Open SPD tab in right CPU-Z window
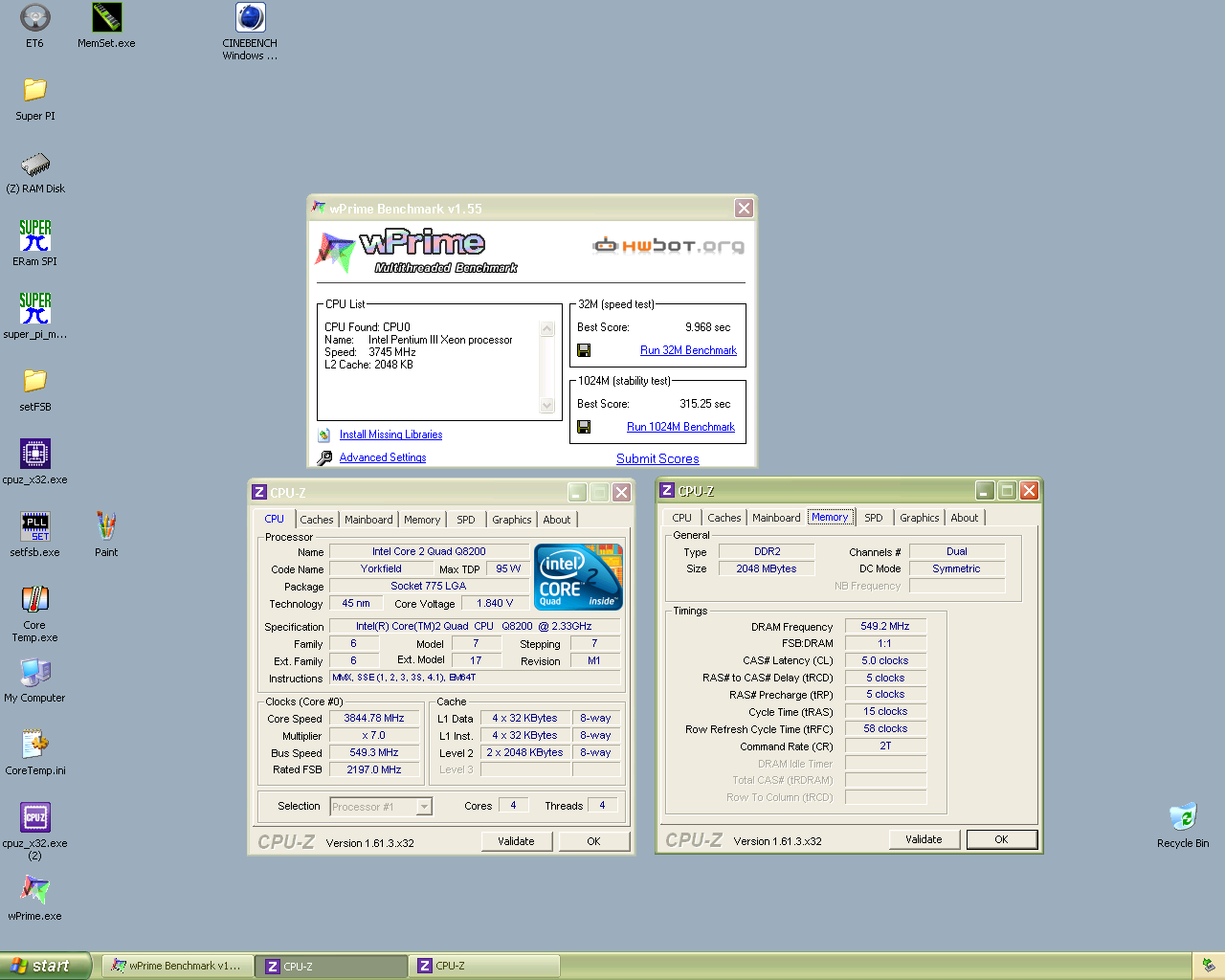 [x=874, y=518]
